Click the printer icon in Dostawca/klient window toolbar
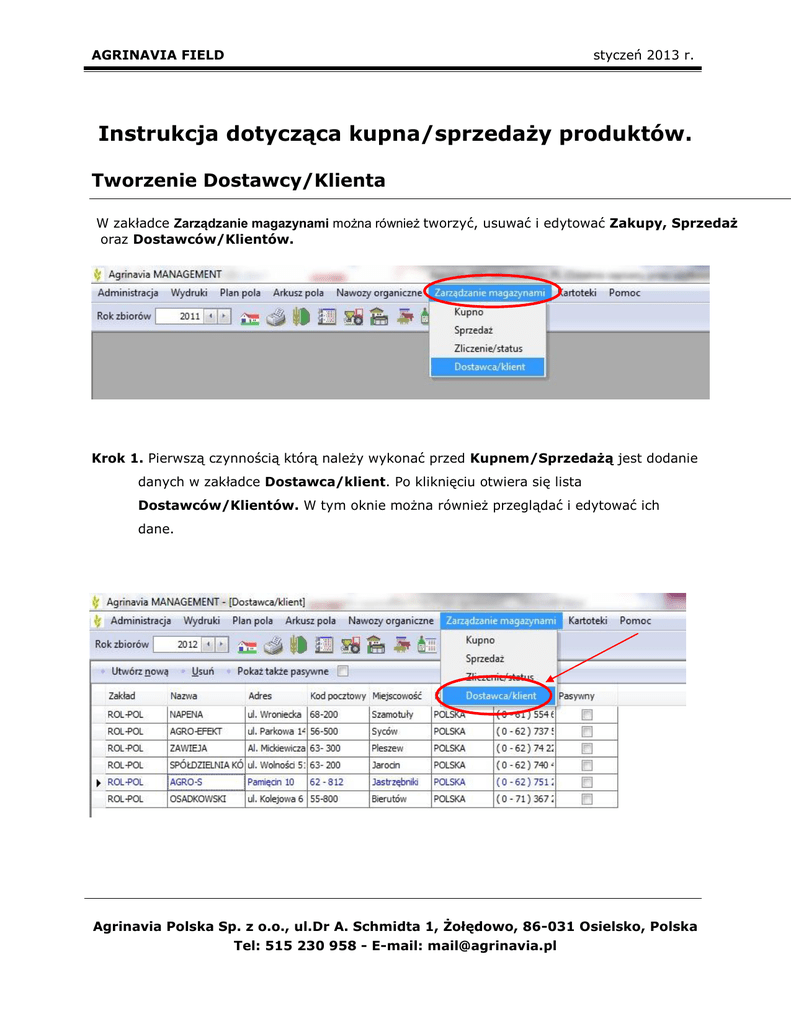Screen dimensions: 791x1024 273,645
